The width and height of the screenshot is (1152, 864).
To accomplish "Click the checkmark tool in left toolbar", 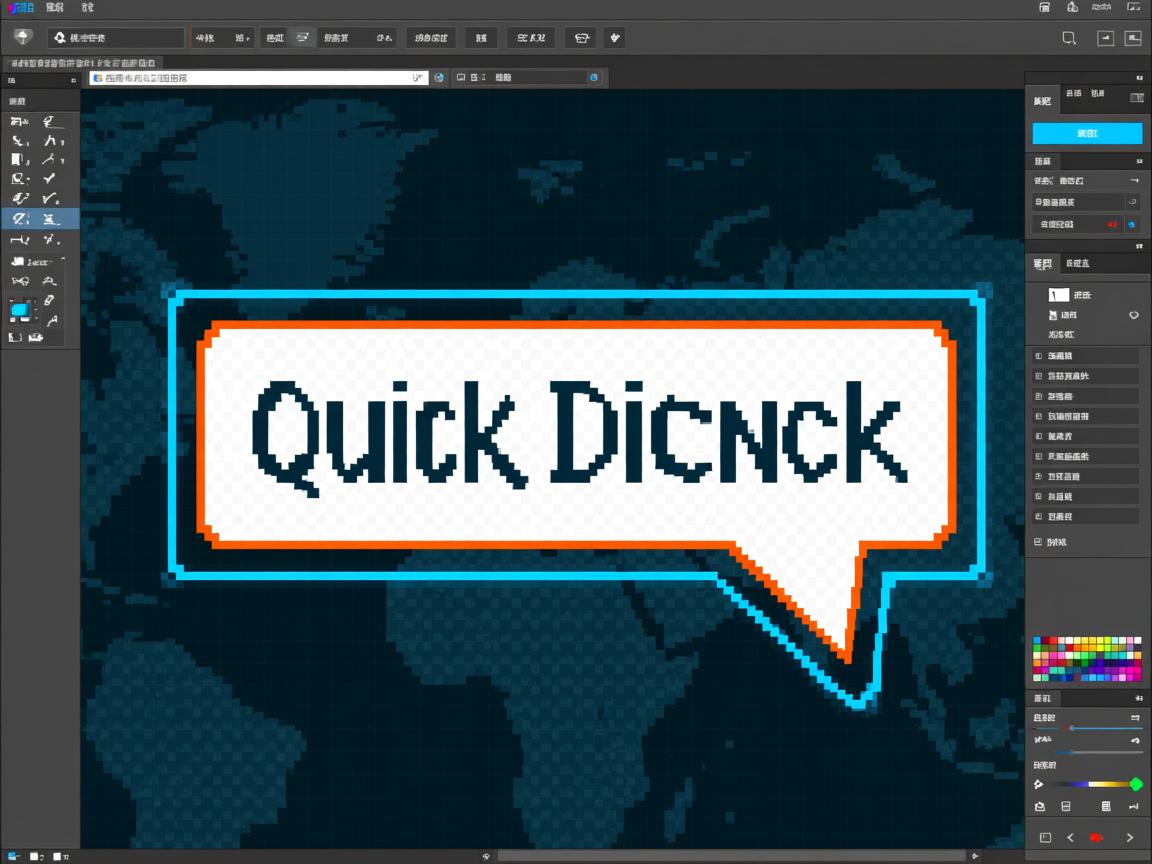I will coord(50,179).
